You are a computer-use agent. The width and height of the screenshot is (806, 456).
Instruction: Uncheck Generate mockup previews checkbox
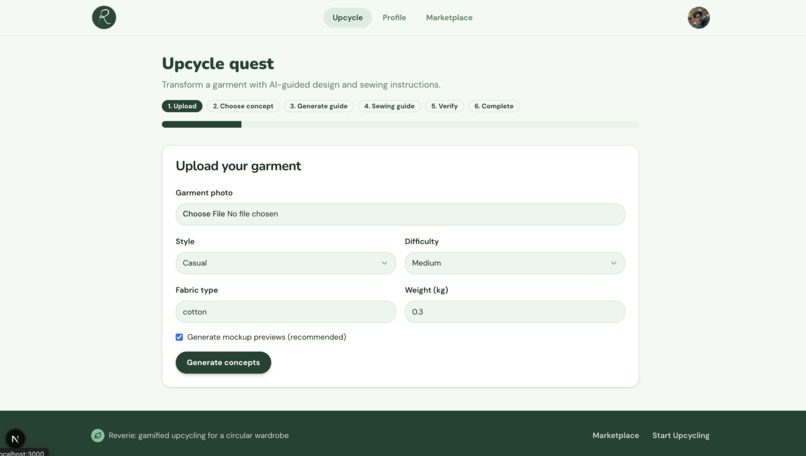point(179,337)
